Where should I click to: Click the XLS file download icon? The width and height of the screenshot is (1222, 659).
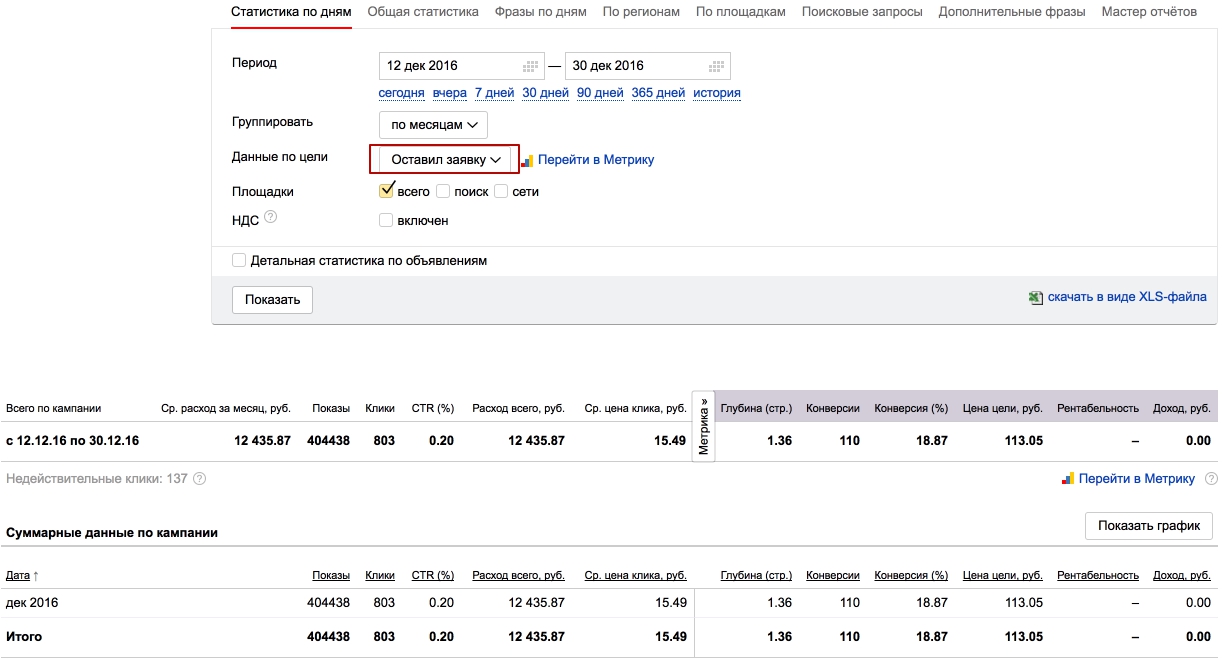coord(1036,297)
